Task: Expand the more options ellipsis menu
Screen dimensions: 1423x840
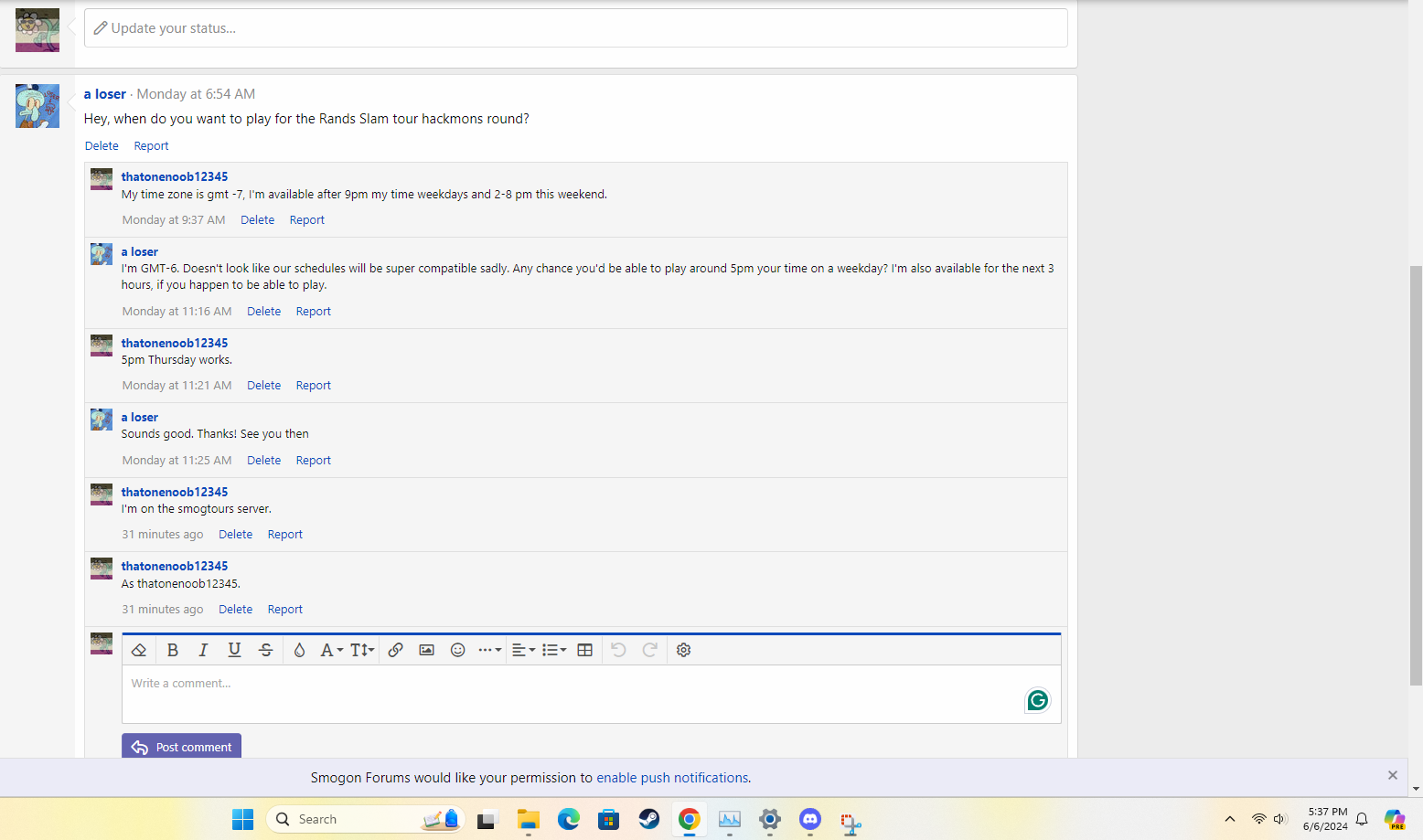Action: pyautogui.click(x=489, y=650)
